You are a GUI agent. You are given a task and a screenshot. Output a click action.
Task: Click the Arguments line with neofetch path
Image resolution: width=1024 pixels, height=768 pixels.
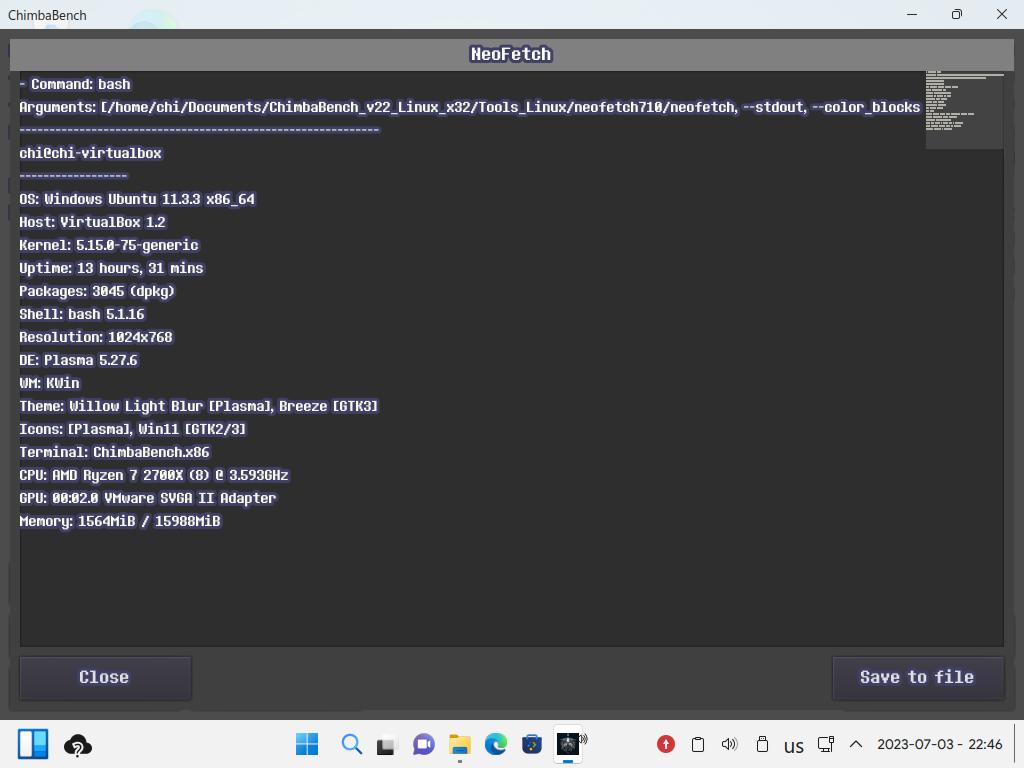tap(469, 107)
